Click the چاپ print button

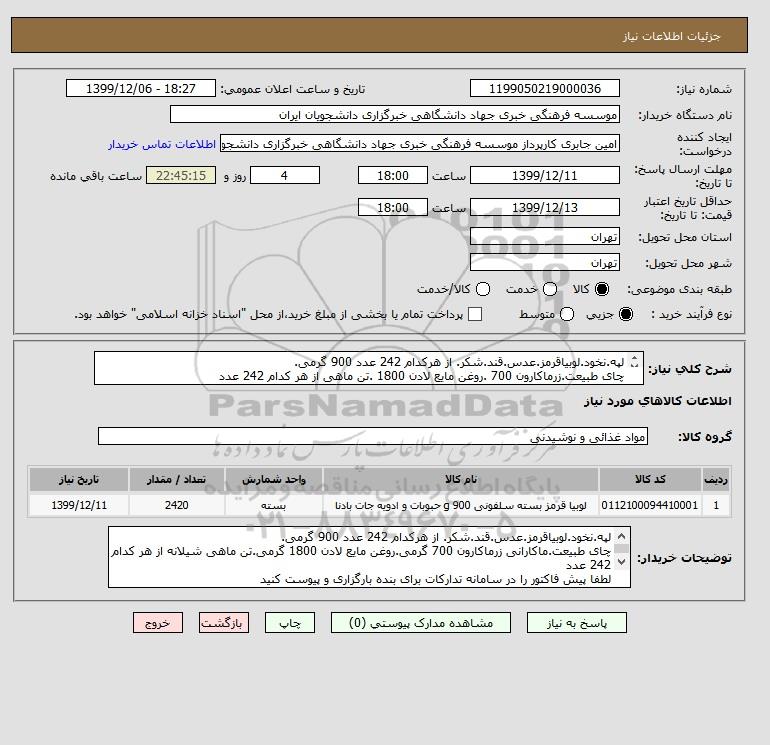click(290, 623)
